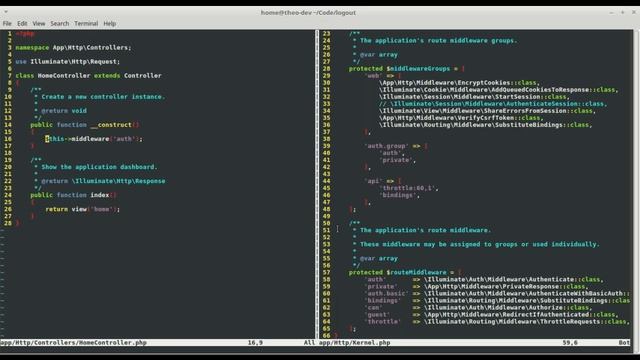Viewport: 640px width, 360px height.
Task: Click '@return \Illuminate\Http\Response' comment
Action: coord(103,181)
